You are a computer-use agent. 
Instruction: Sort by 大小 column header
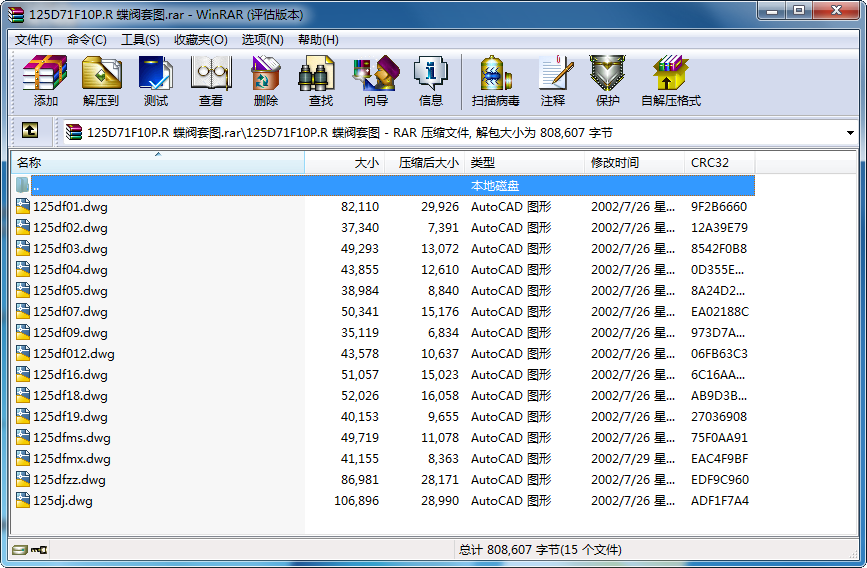click(344, 163)
